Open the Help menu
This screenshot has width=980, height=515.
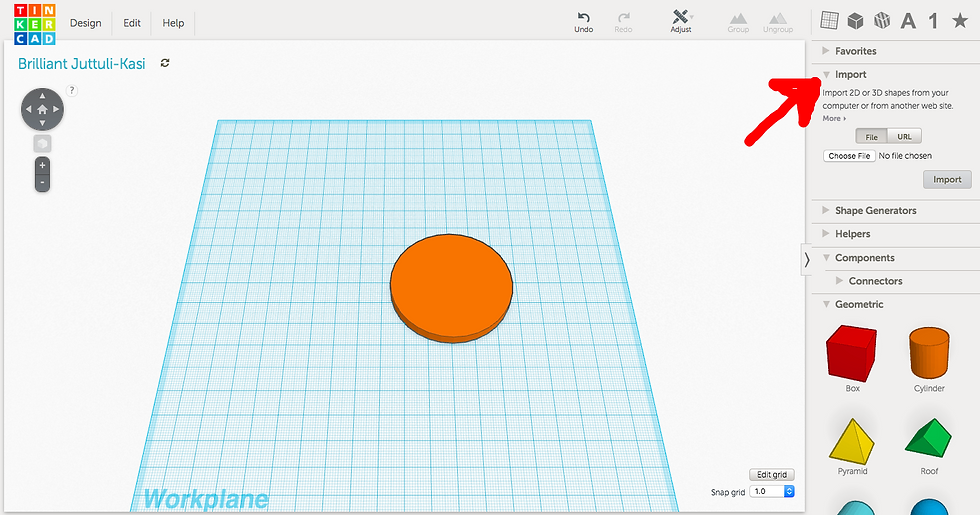click(x=173, y=23)
